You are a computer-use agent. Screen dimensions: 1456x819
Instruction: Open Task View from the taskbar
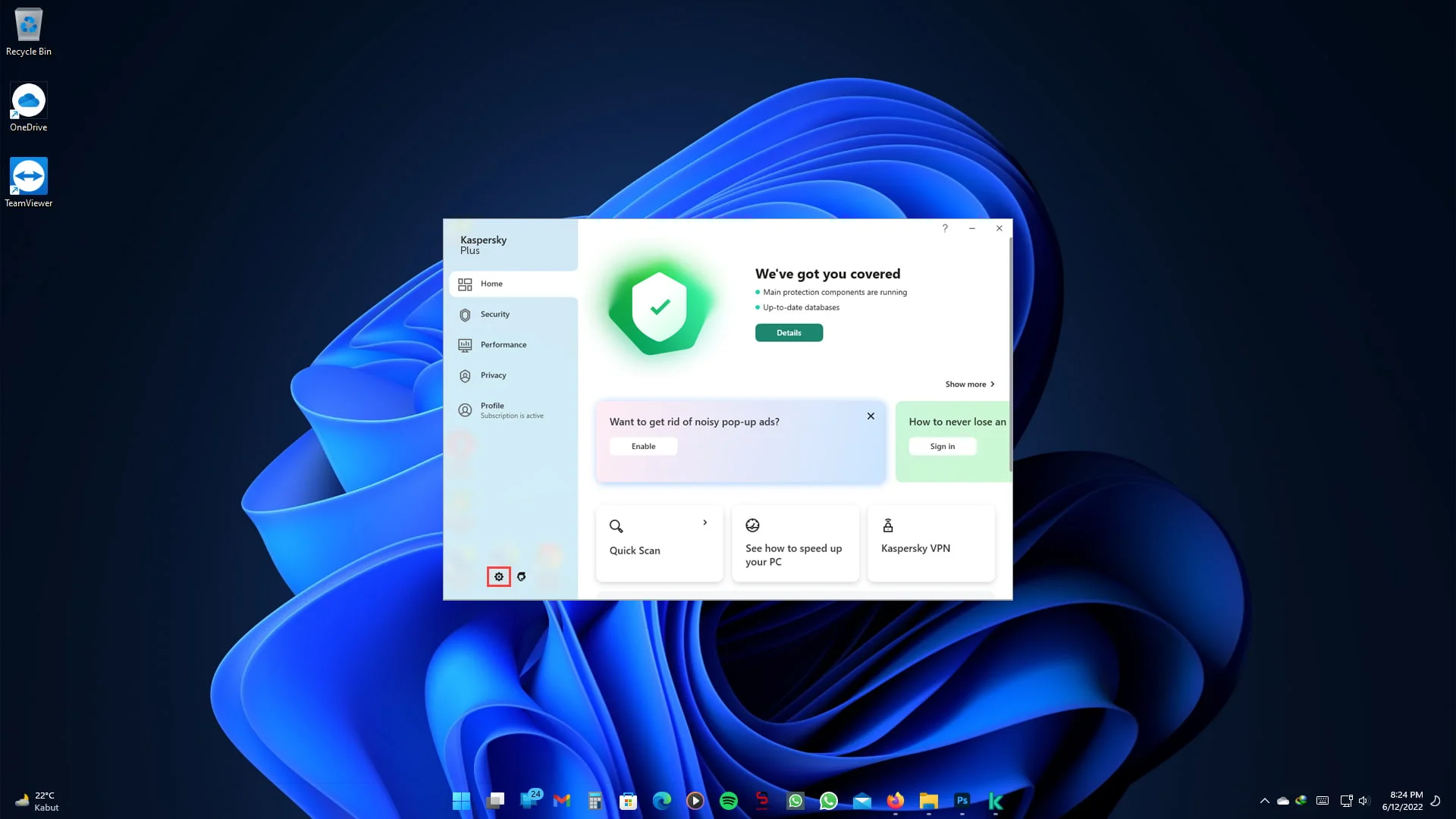tap(495, 801)
